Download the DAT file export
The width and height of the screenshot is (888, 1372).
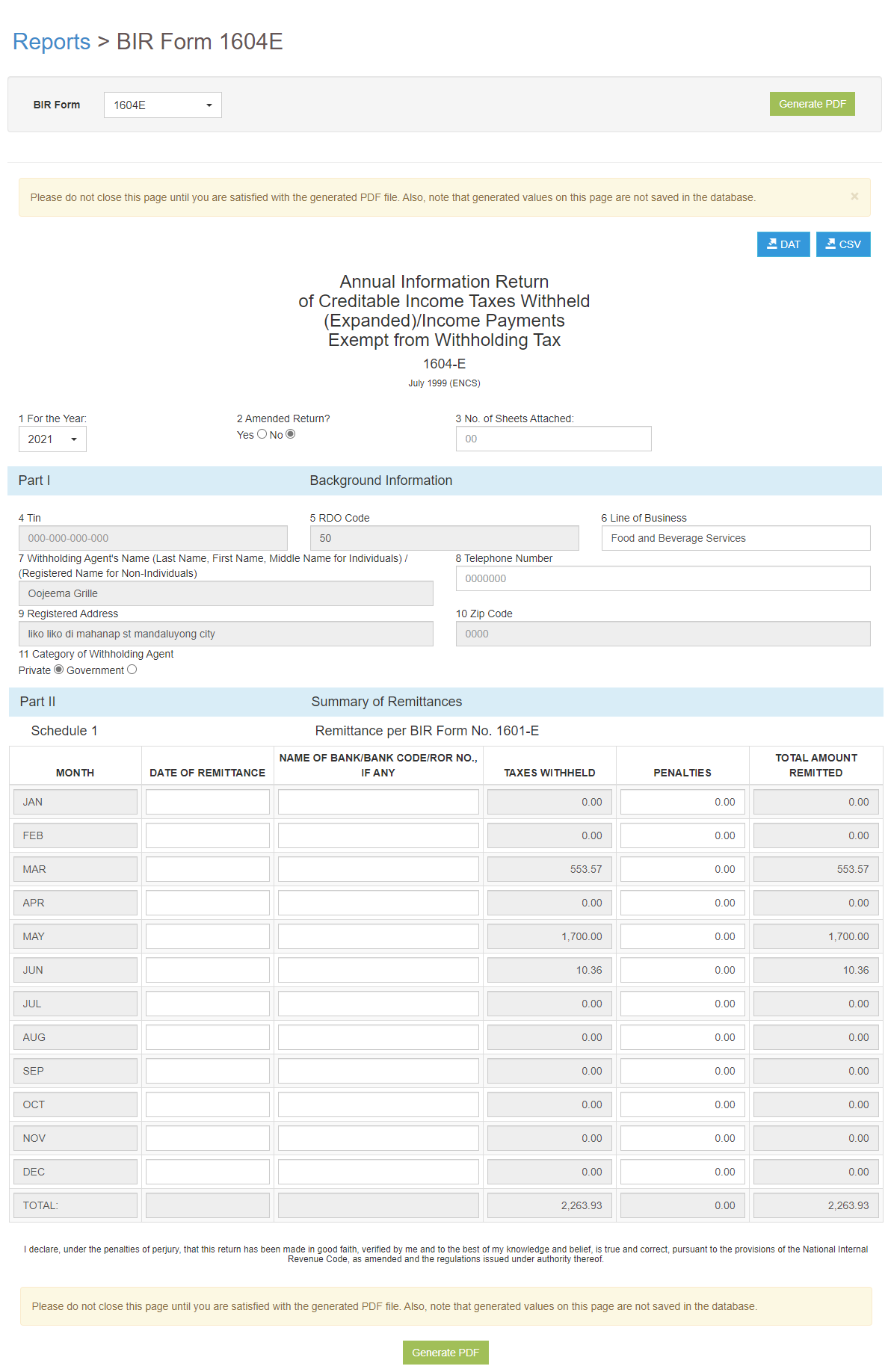tap(783, 244)
